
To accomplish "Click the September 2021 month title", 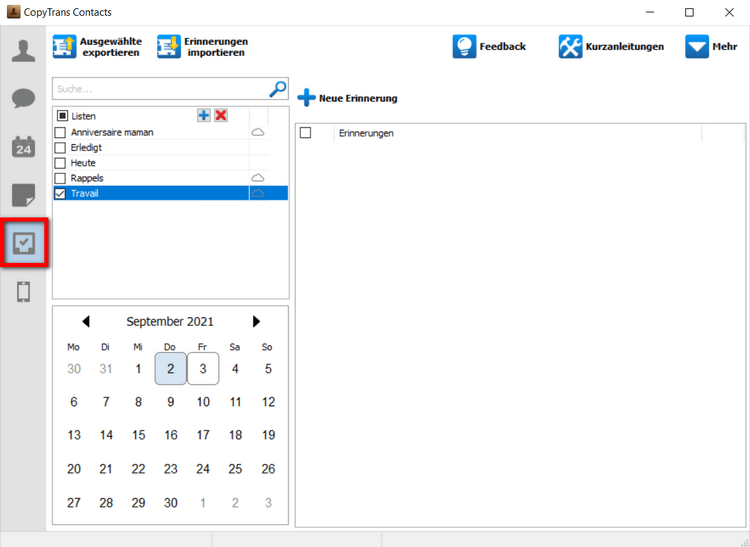I will click(x=170, y=321).
